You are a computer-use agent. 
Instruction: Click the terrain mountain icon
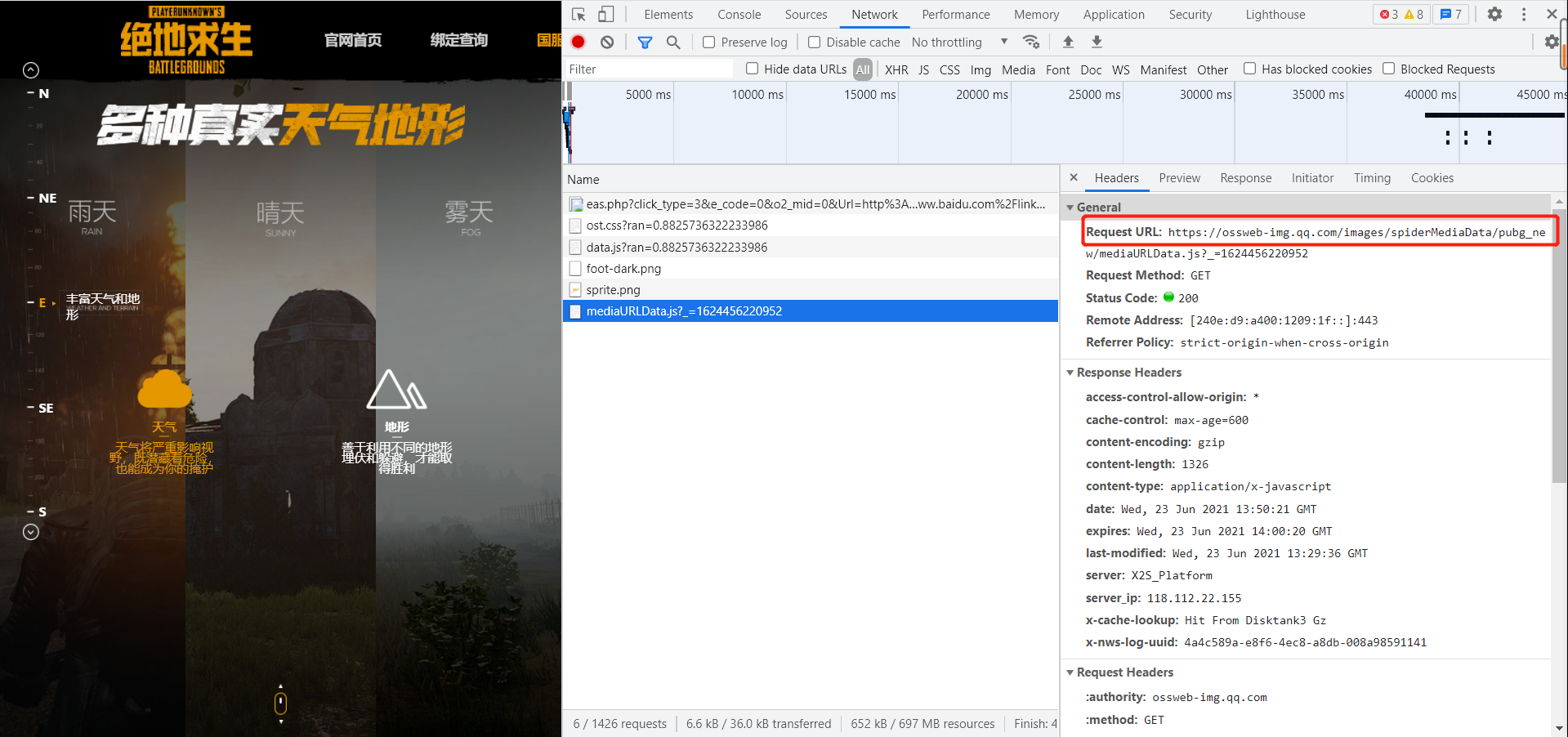pyautogui.click(x=396, y=389)
